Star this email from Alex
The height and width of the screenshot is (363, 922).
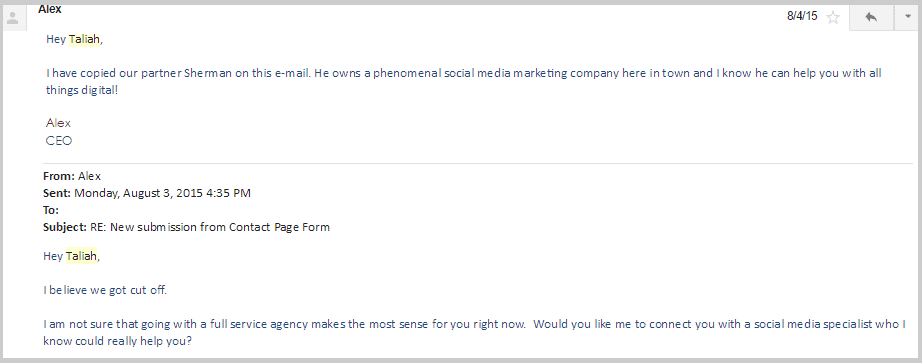[x=833, y=17]
